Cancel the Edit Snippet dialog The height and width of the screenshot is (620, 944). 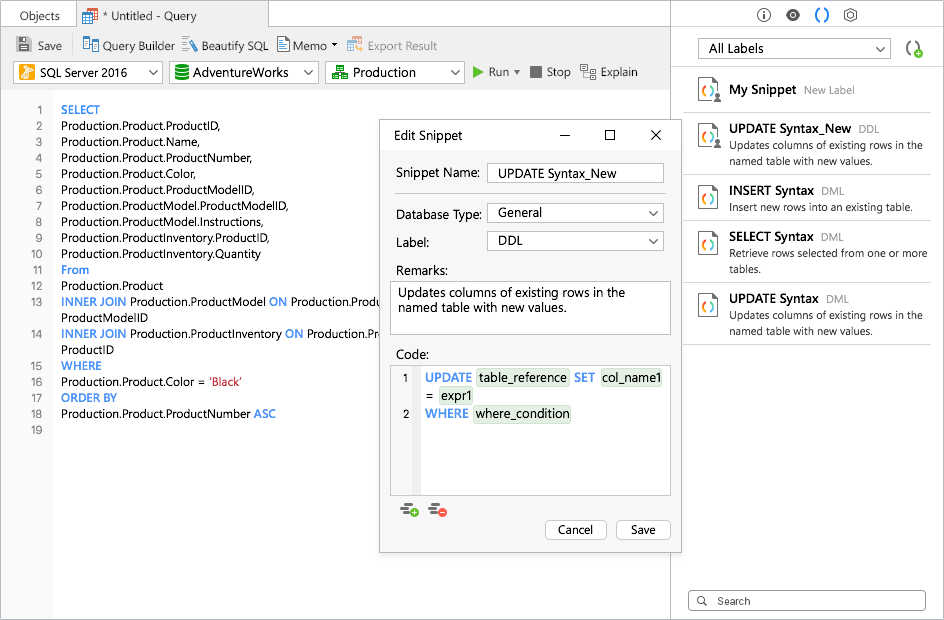pos(575,530)
